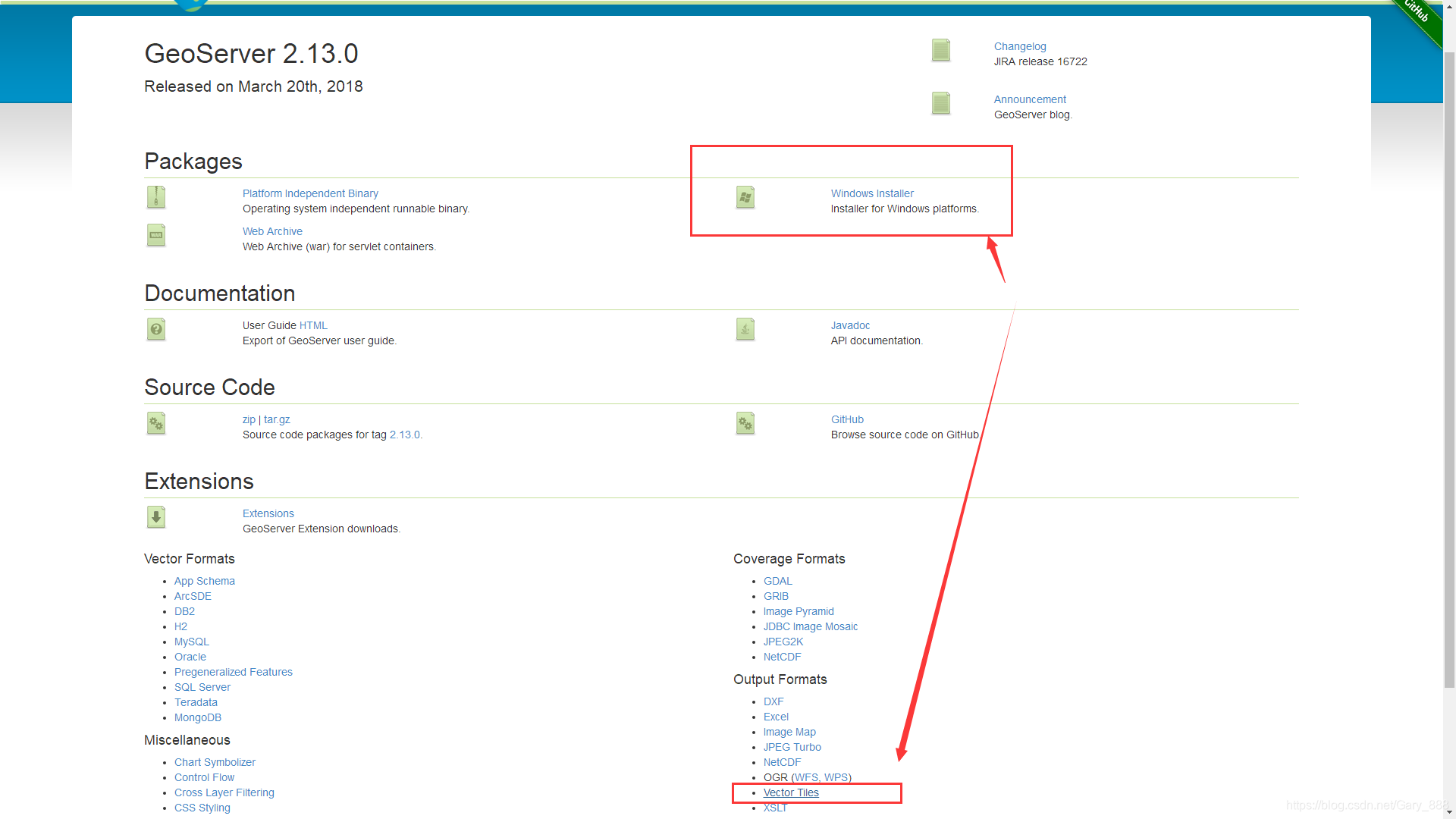
Task: Select the HTML User Guide link
Action: coord(313,325)
